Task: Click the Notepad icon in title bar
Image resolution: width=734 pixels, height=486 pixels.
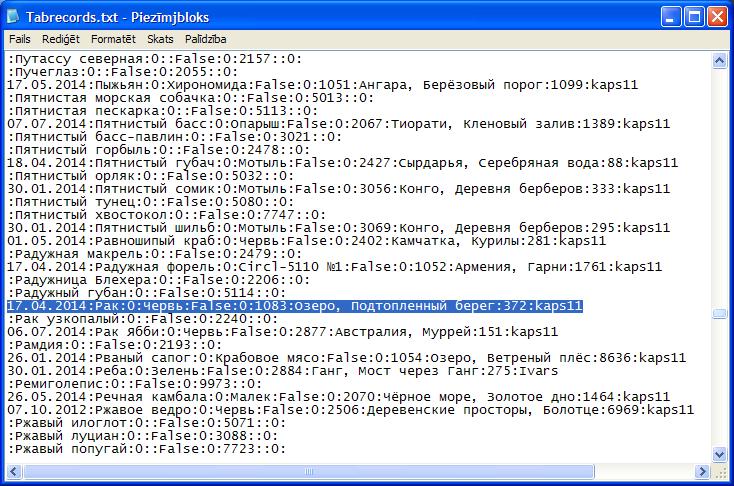Action: point(13,17)
